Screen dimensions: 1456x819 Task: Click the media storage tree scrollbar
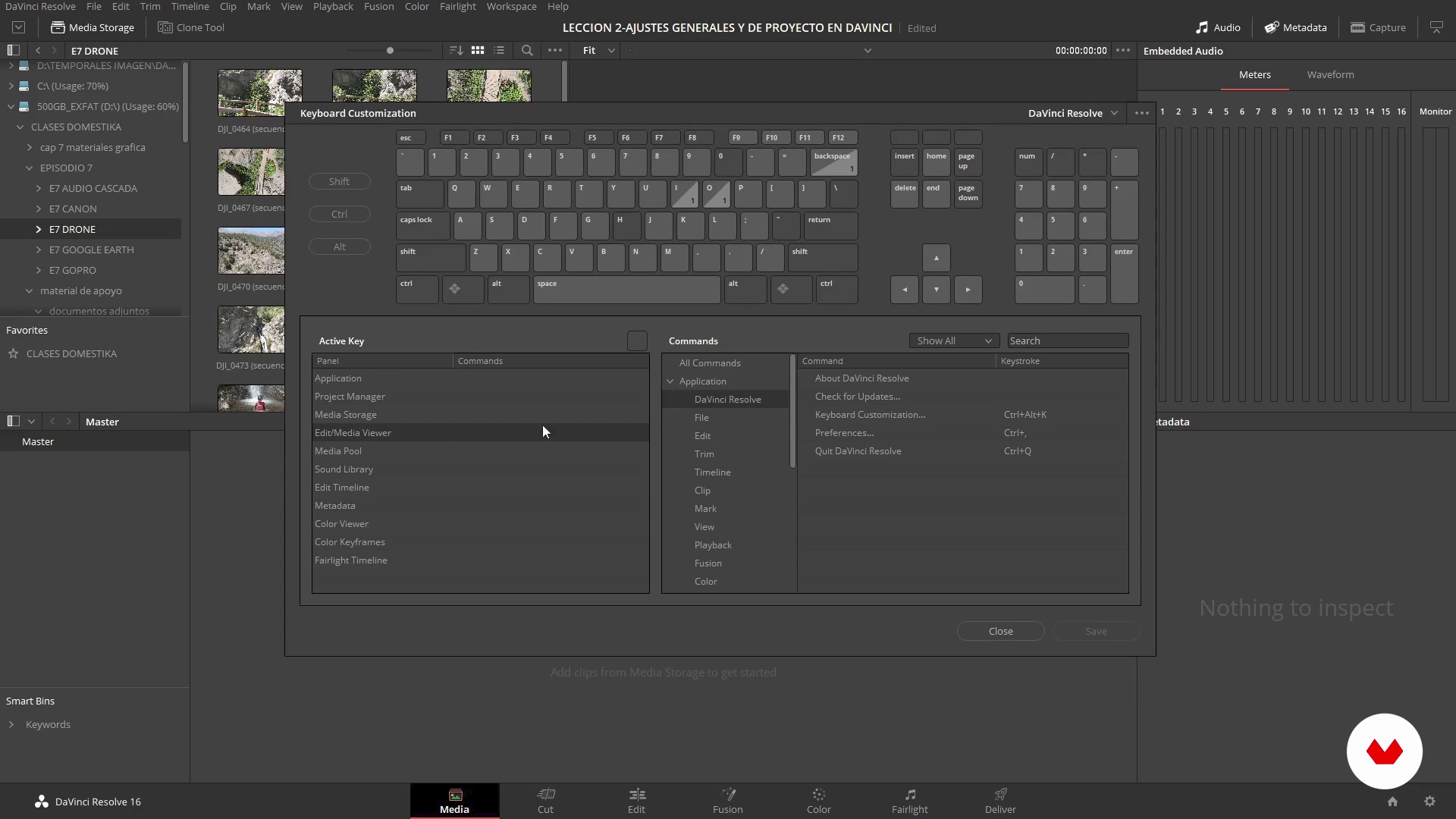[x=185, y=102]
